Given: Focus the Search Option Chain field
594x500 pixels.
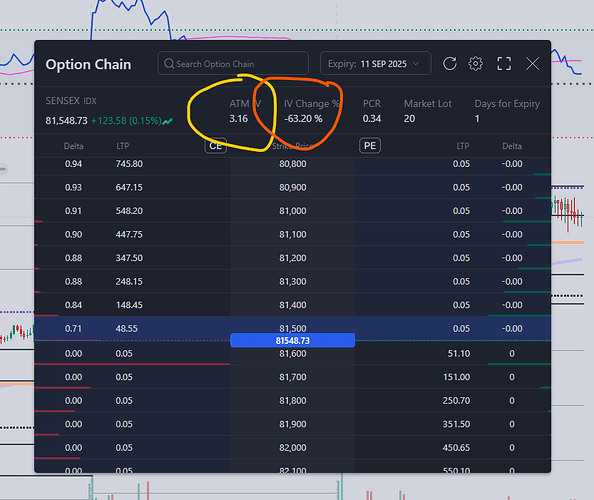Looking at the screenshot, I should pyautogui.click(x=233, y=63).
